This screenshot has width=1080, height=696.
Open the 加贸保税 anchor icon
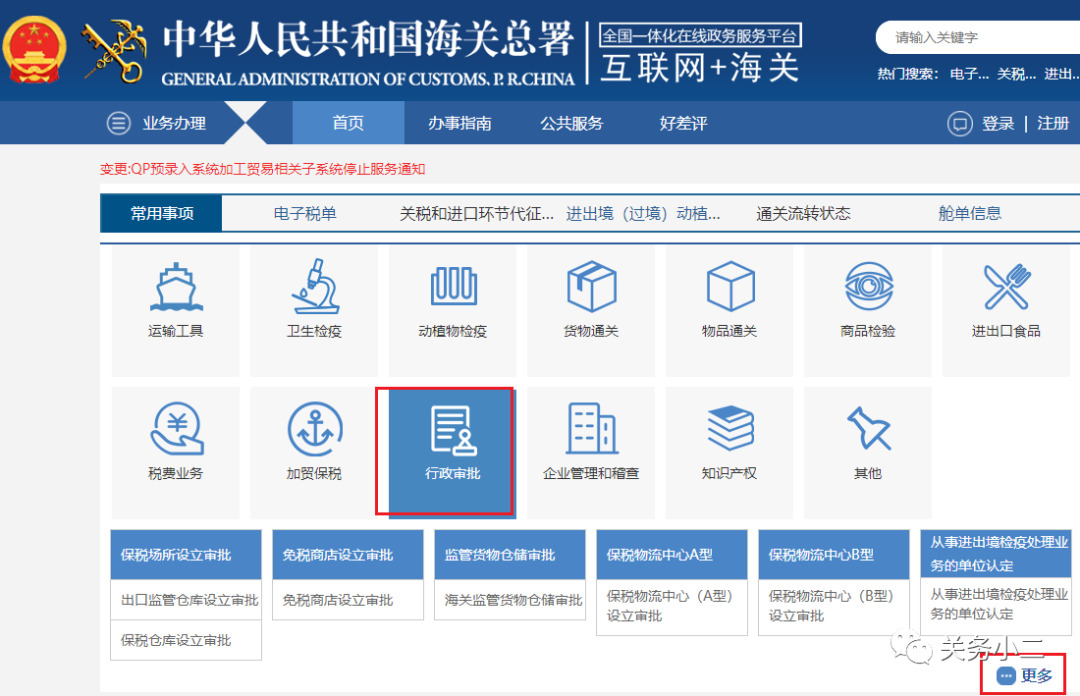point(314,431)
